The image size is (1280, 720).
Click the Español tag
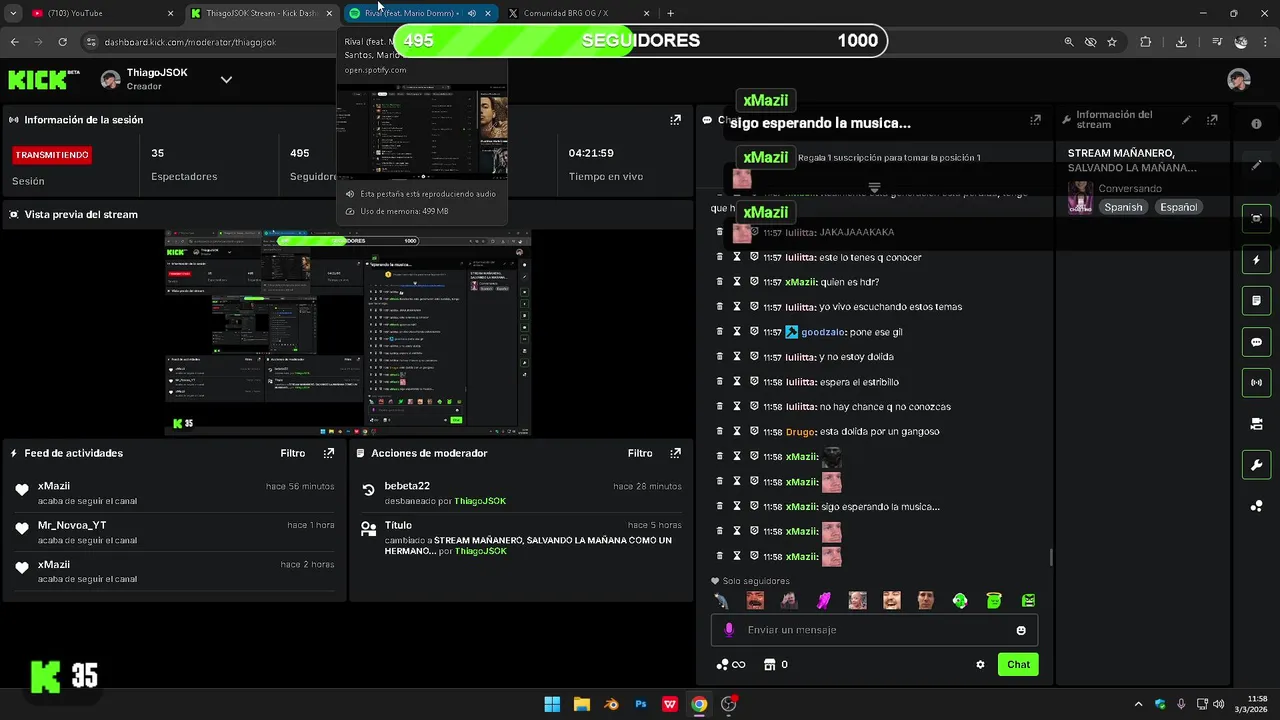point(1178,207)
